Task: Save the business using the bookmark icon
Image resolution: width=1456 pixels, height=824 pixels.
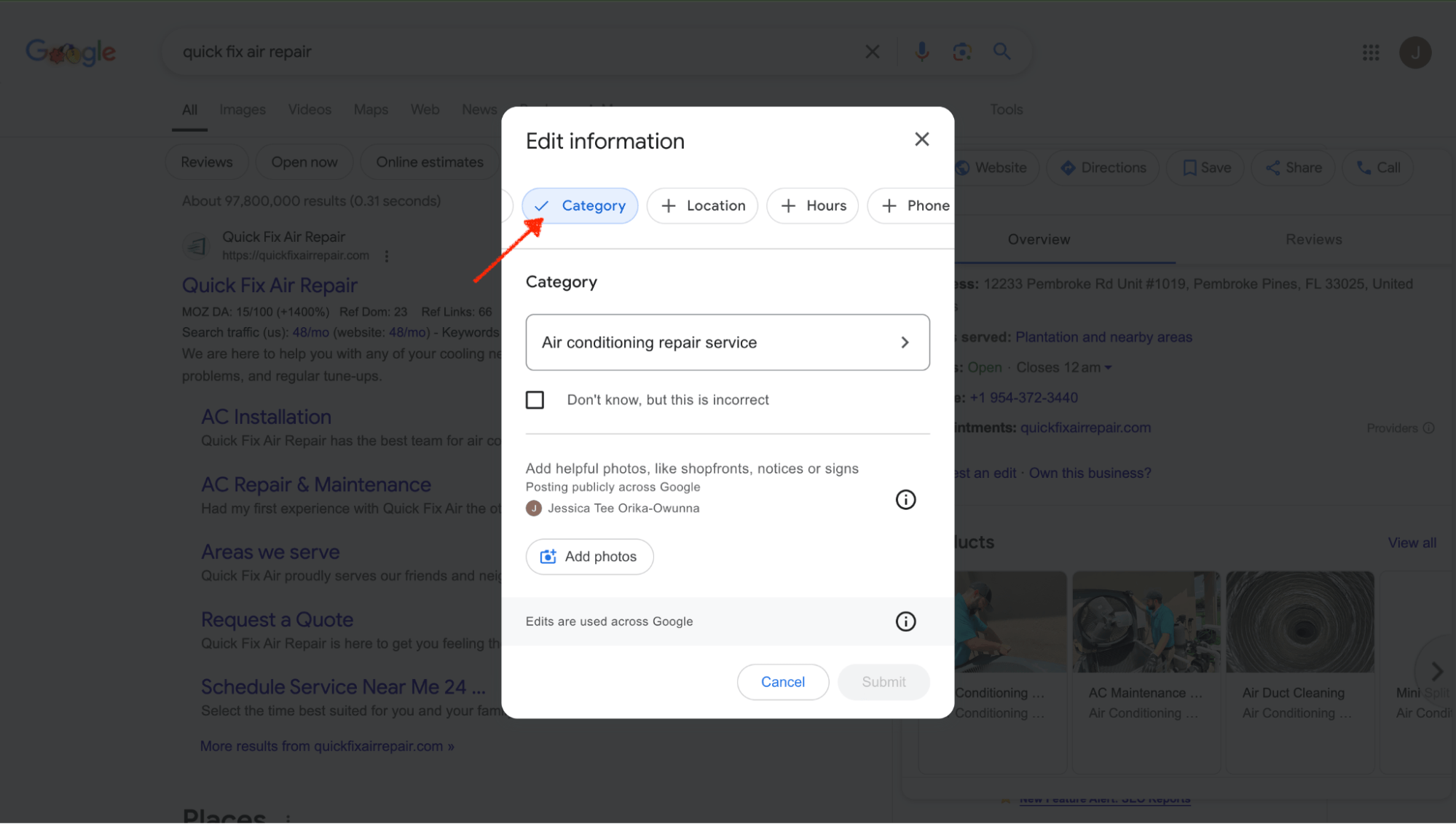Action: tap(1189, 168)
